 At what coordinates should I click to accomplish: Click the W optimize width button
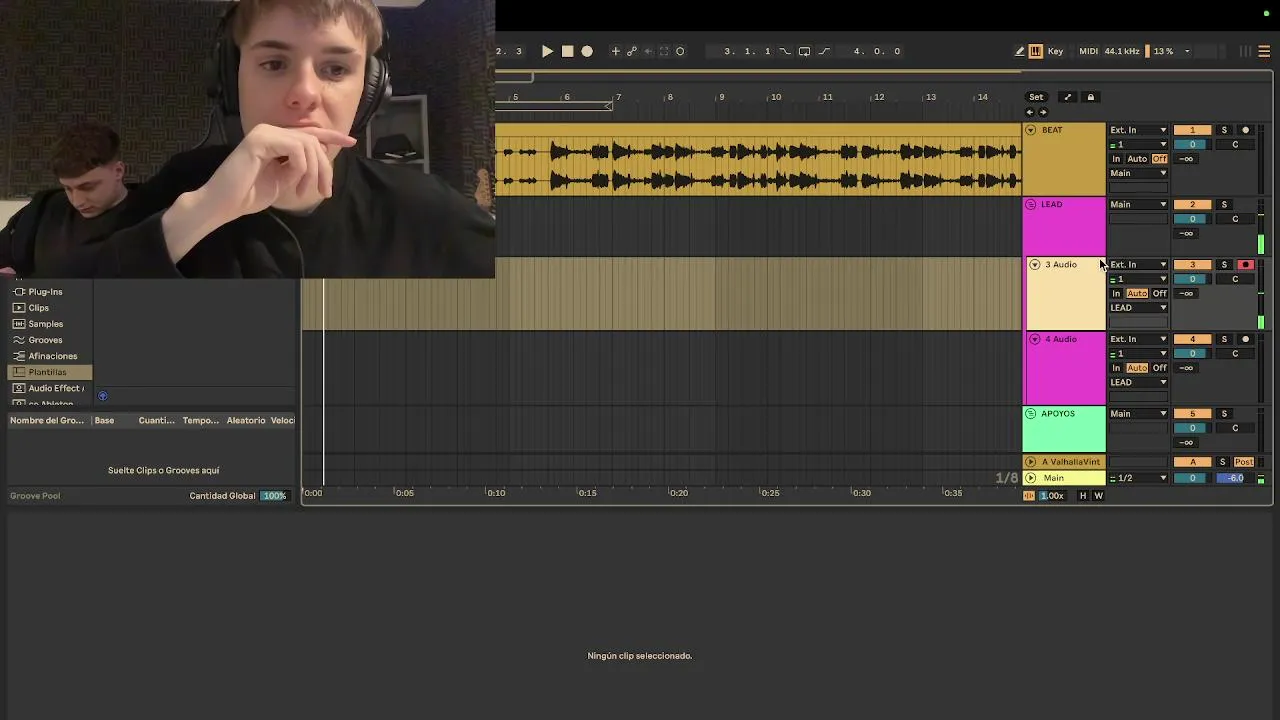pyautogui.click(x=1098, y=495)
